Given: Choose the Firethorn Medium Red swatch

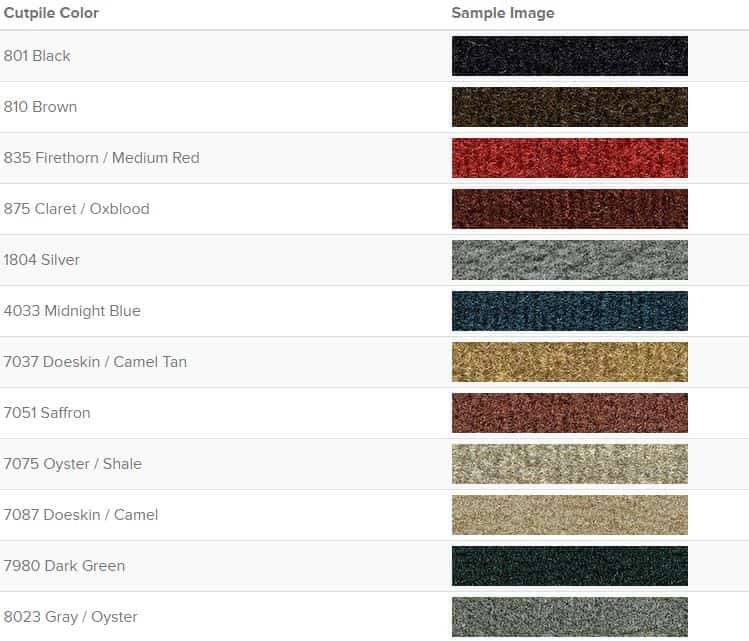Looking at the screenshot, I should [x=570, y=158].
